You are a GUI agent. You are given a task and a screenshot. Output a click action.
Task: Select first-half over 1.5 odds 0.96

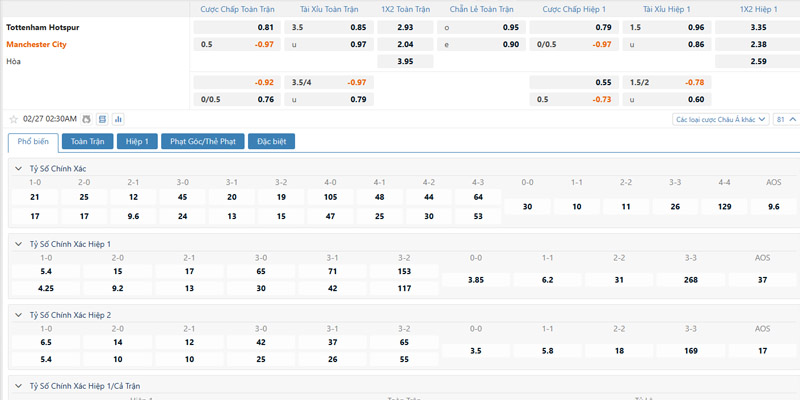pyautogui.click(x=666, y=28)
